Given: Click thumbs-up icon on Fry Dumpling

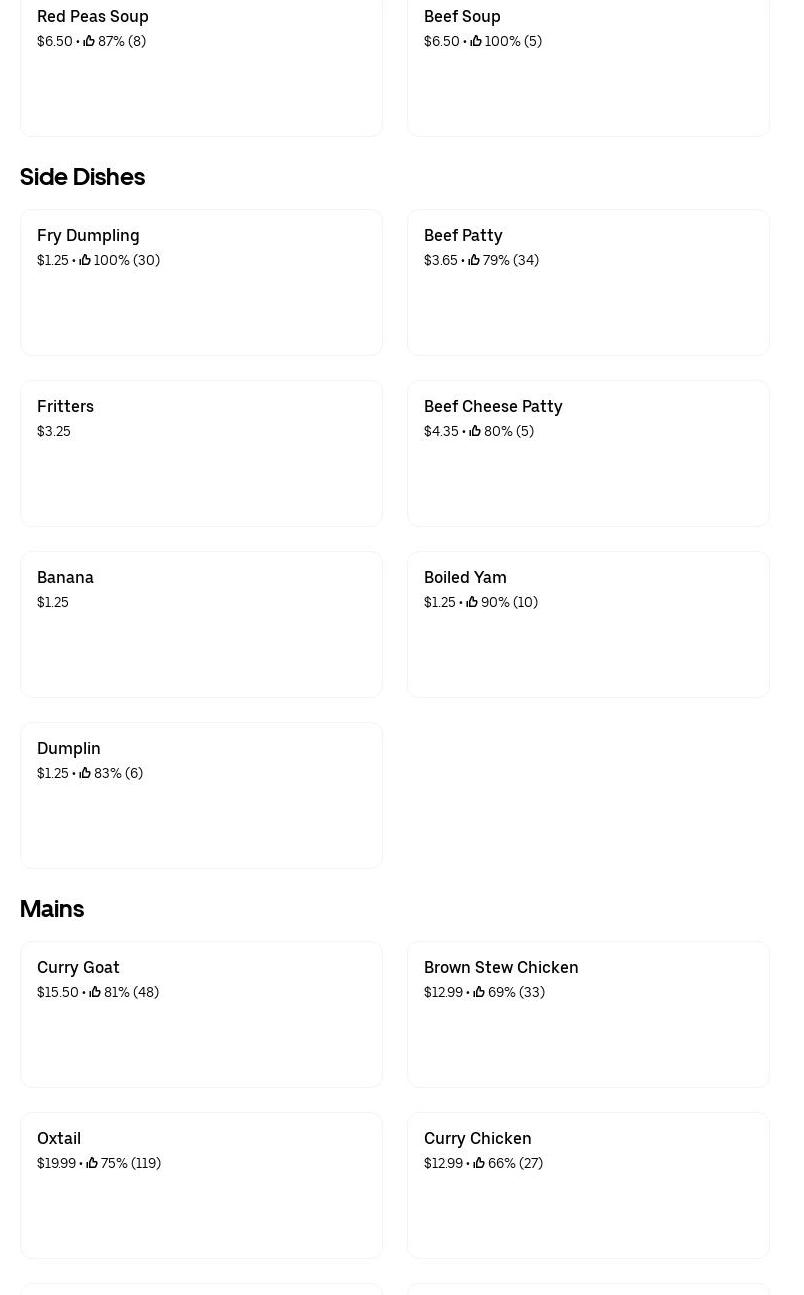Looking at the screenshot, I should (85, 260).
